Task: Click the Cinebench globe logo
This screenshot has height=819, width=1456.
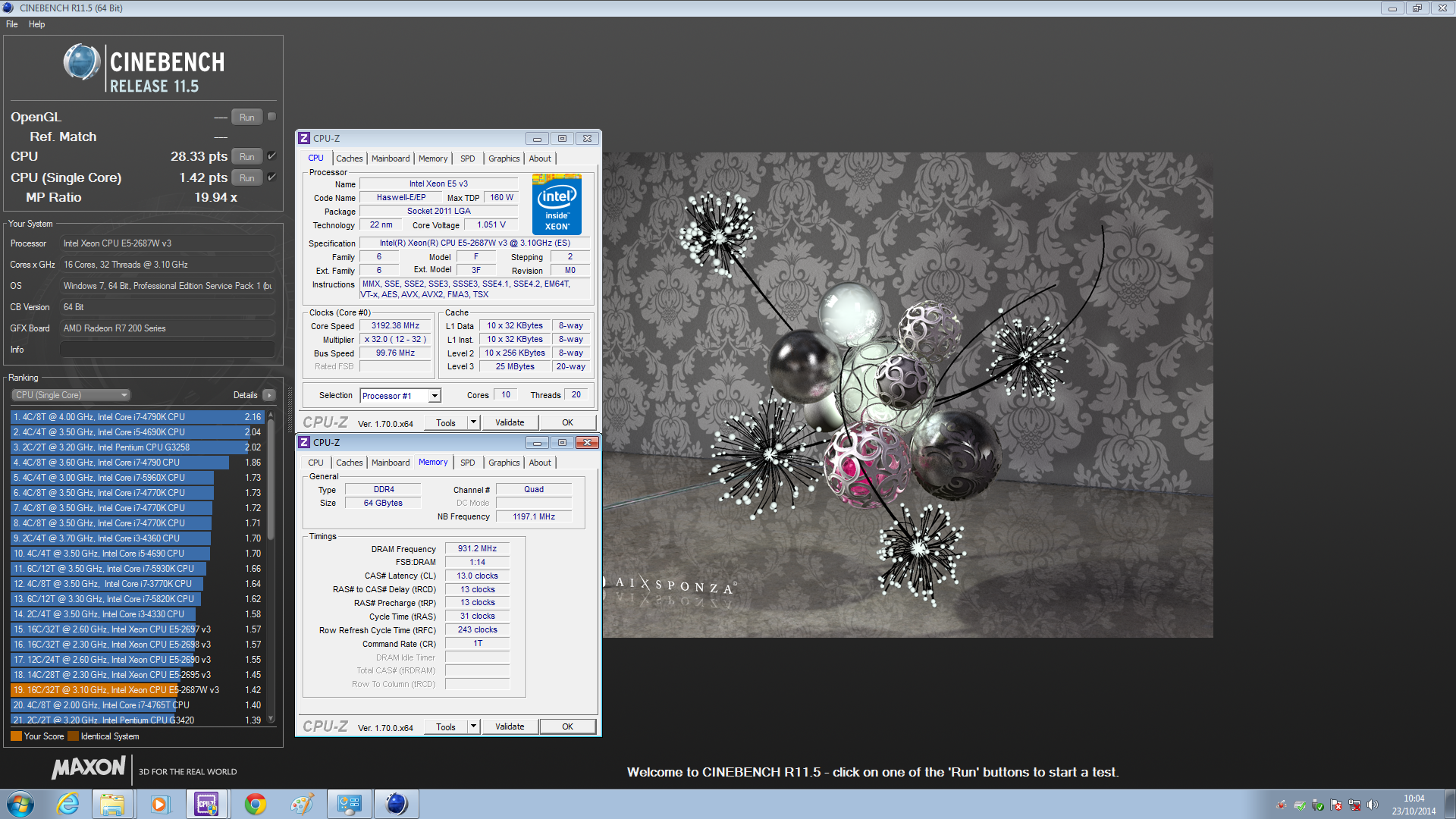Action: 81,62
